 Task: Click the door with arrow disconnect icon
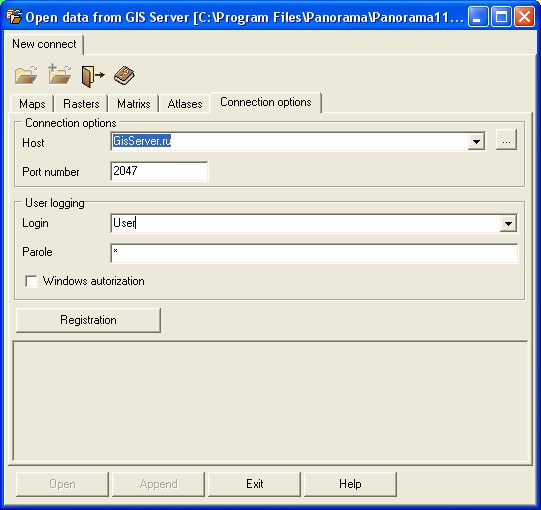92,76
